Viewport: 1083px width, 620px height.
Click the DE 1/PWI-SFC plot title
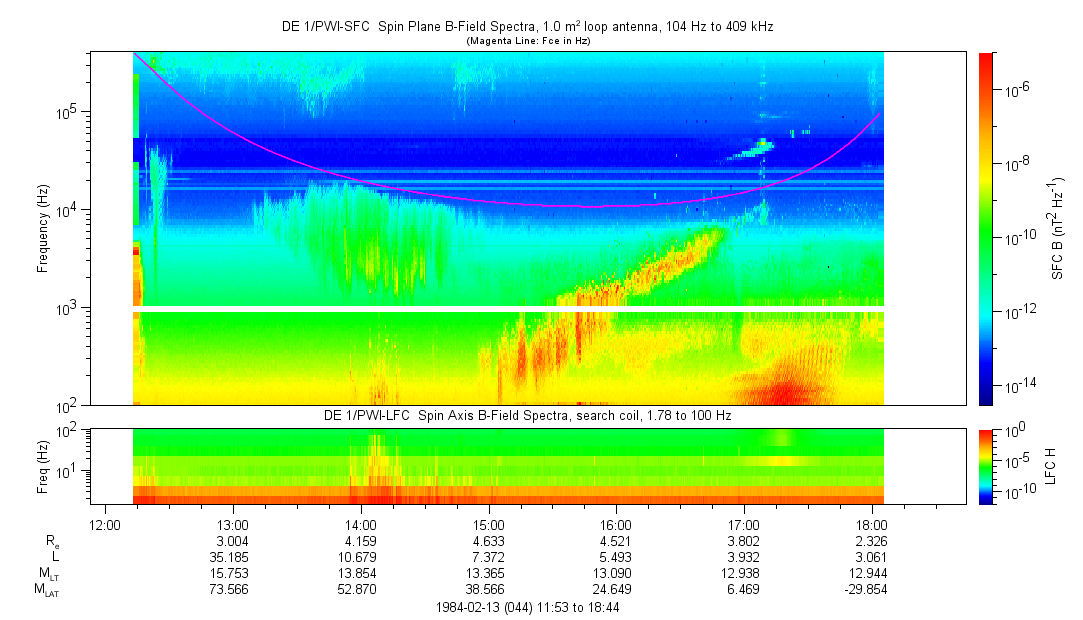click(x=527, y=27)
